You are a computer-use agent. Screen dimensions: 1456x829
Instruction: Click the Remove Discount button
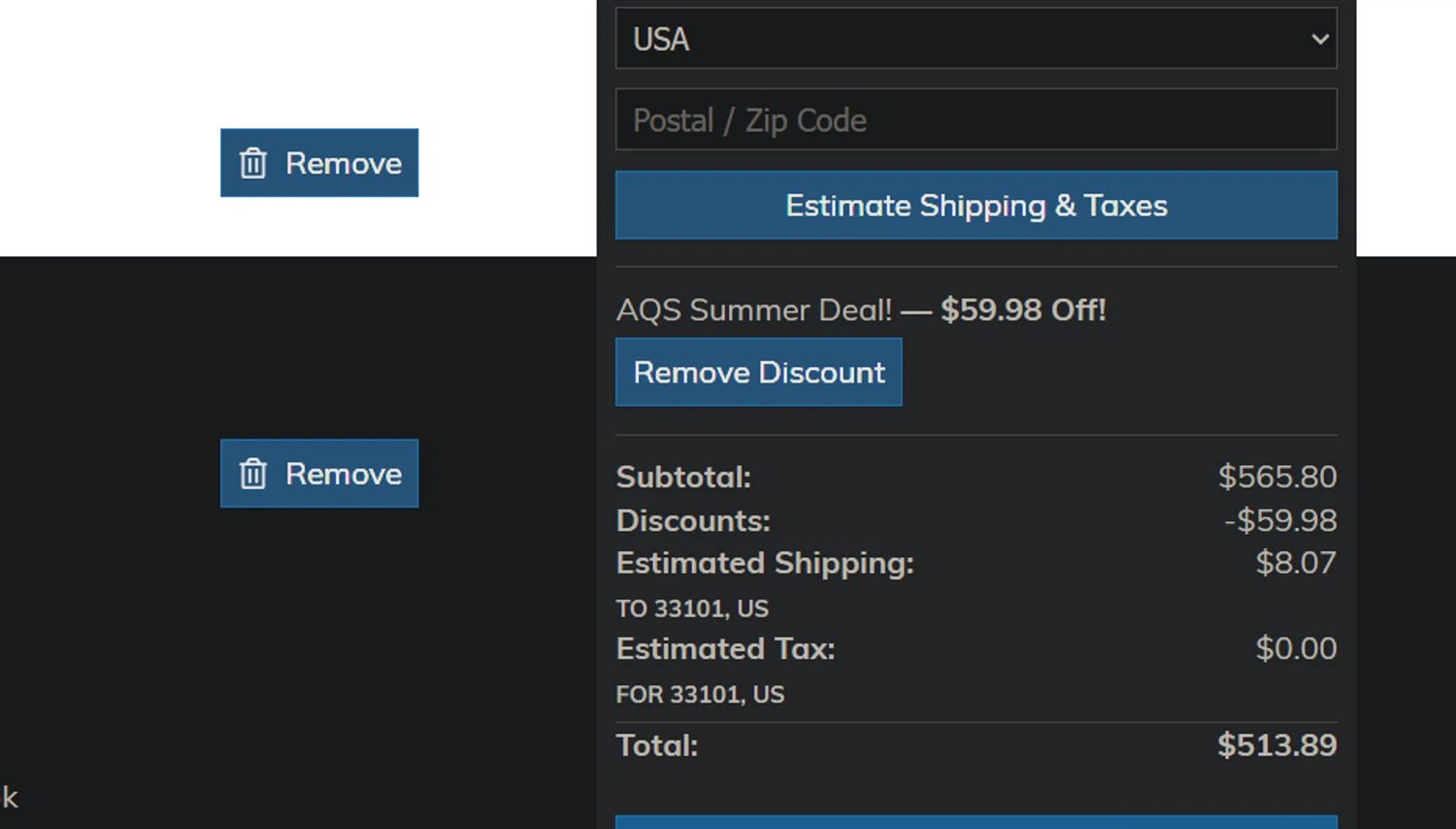click(759, 372)
